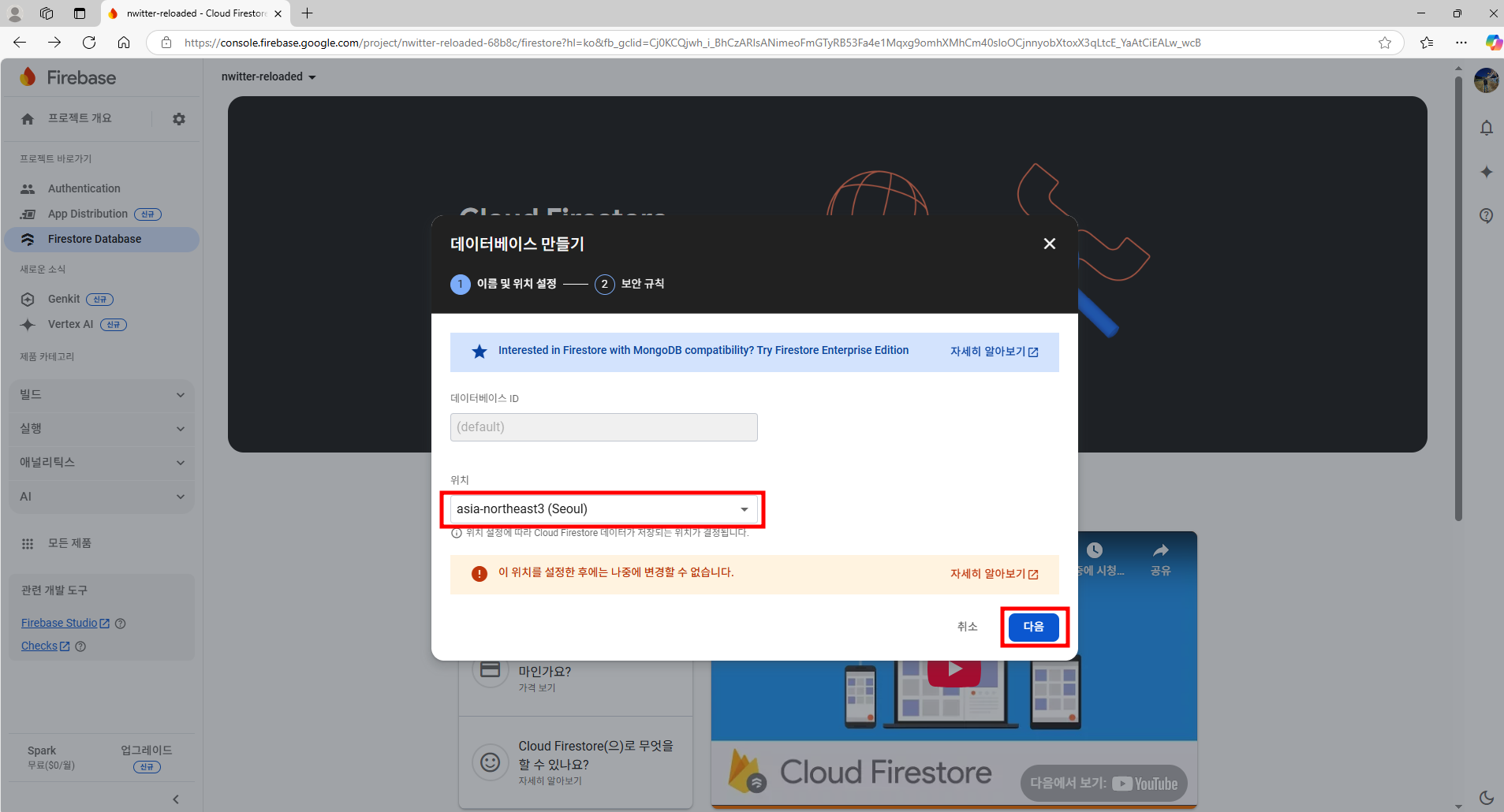This screenshot has height=812, width=1504.
Task: Open the browser settings ellipsis menu
Action: pos(1461,43)
